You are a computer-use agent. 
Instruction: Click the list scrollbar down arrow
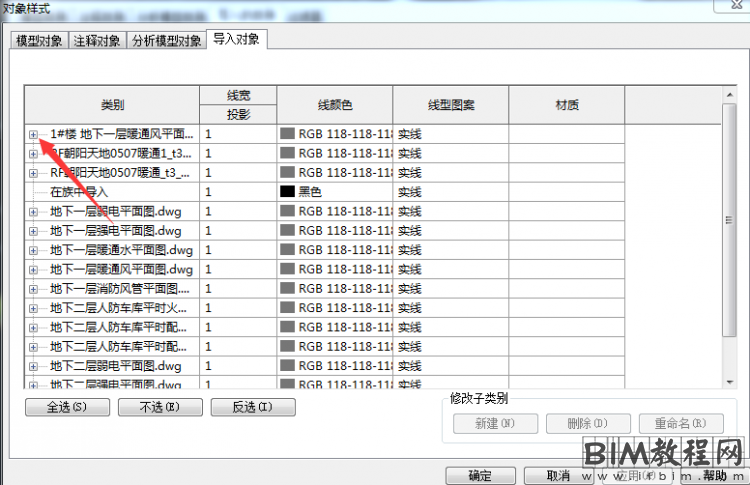coord(729,382)
